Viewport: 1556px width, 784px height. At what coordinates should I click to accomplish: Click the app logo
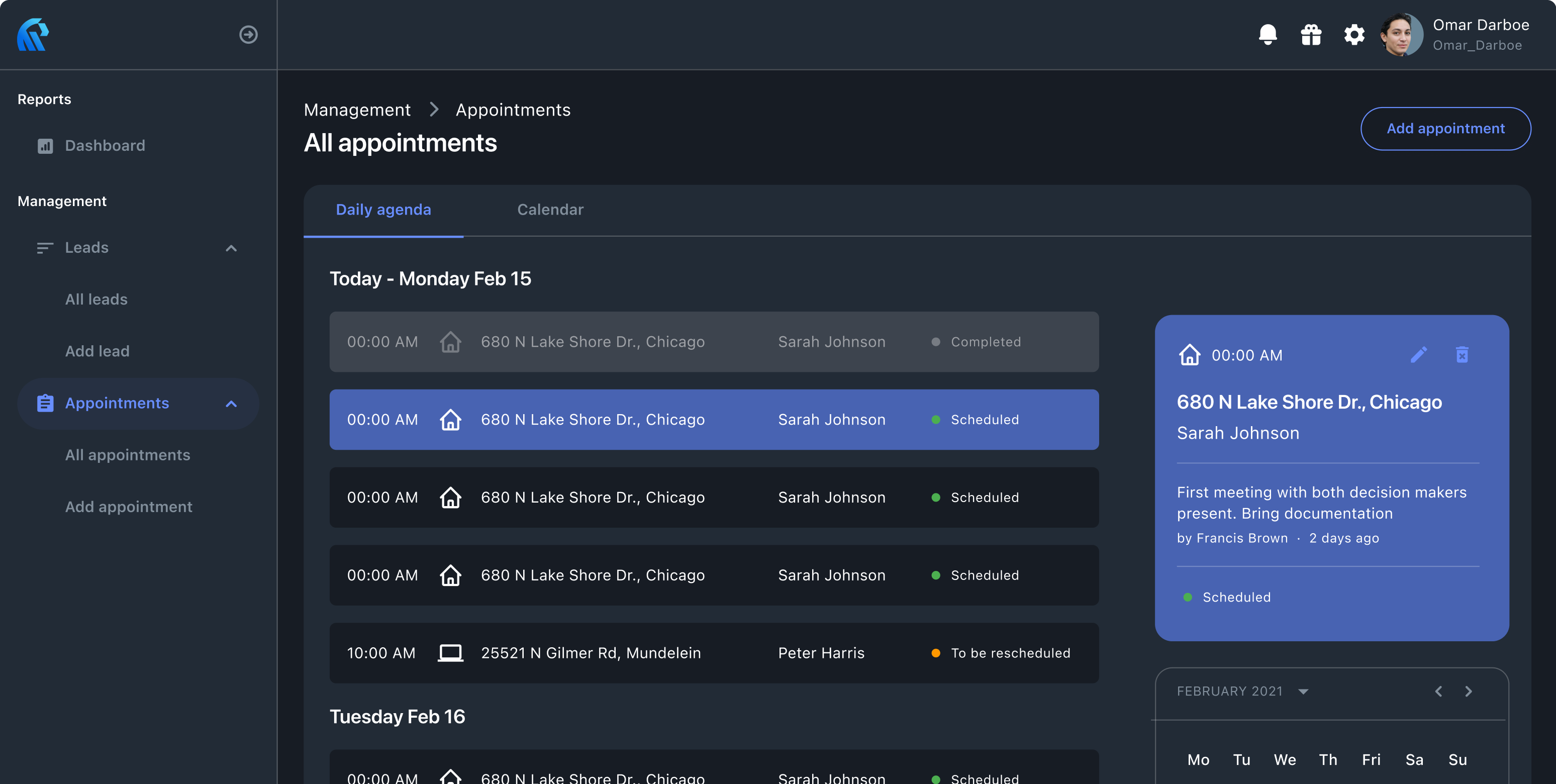tap(33, 35)
